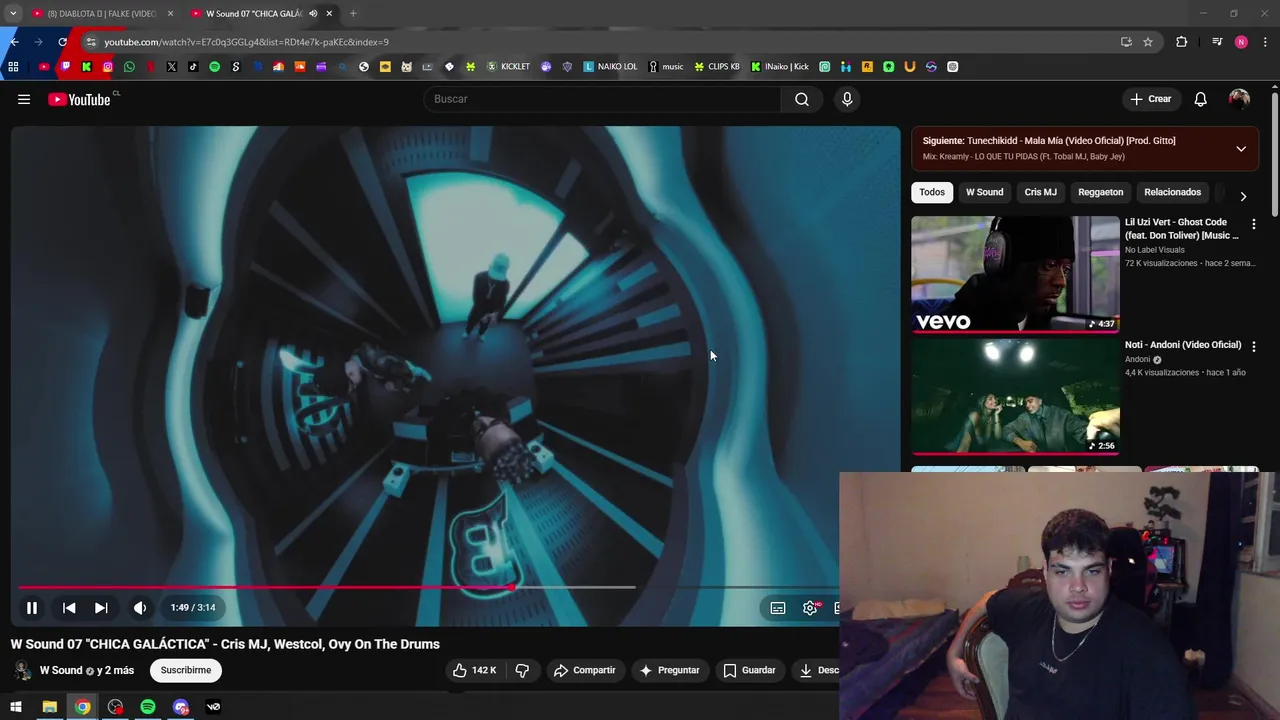
Task: Open the Chrome tab search dropdown
Action: click(13, 13)
